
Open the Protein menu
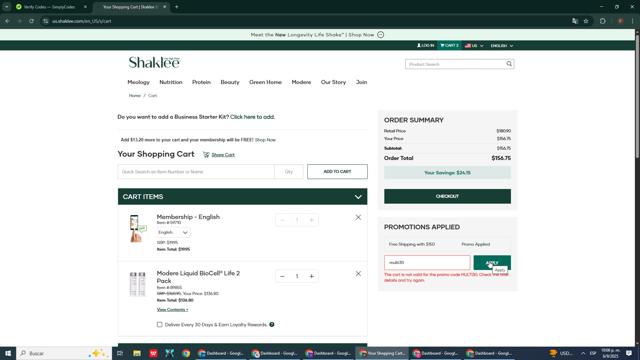[201, 82]
